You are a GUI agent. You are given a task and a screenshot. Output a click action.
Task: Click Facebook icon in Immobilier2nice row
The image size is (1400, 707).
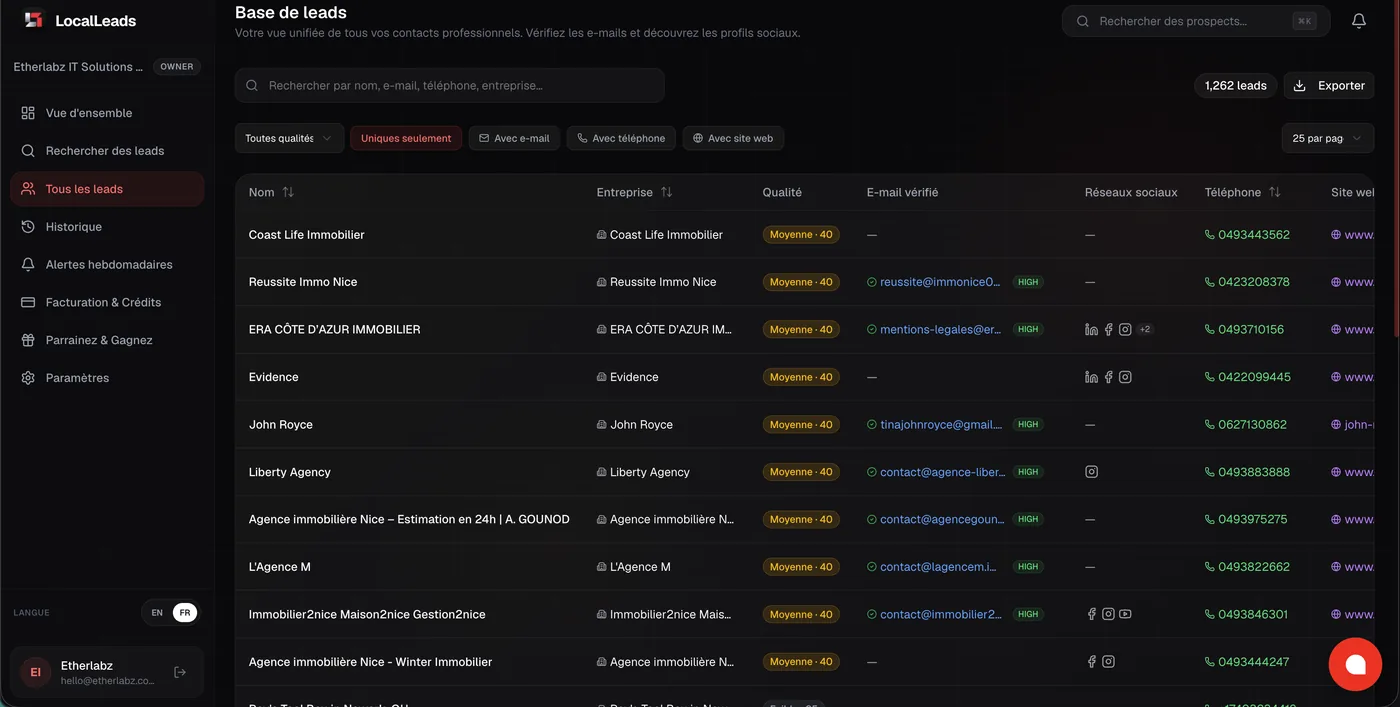point(1091,614)
